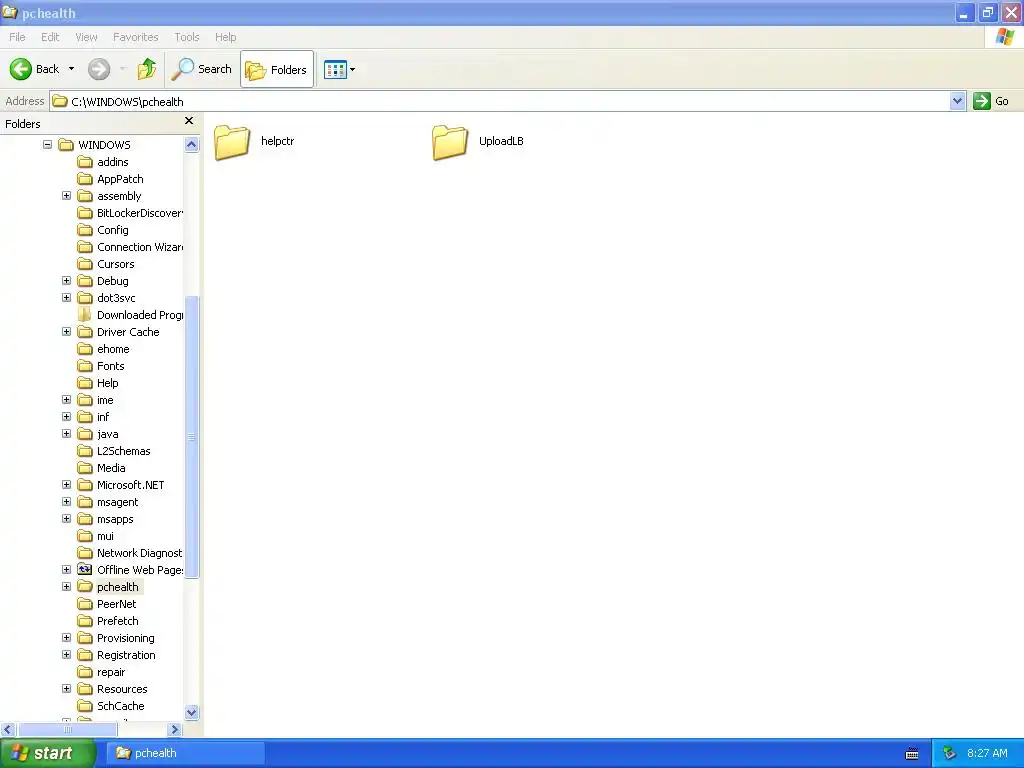1024x768 pixels.
Task: Open the Favorites menu
Action: pos(136,37)
